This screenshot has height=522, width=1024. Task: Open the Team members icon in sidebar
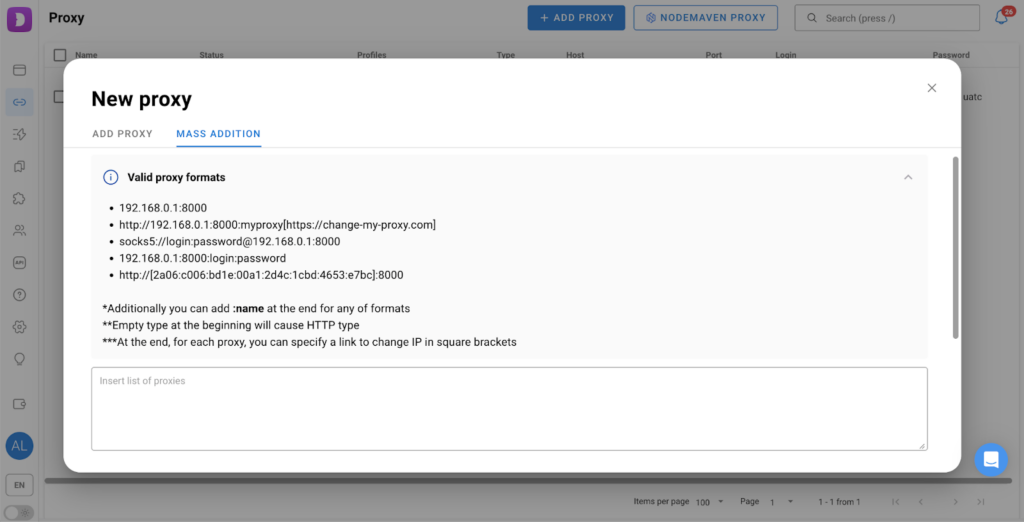point(19,230)
